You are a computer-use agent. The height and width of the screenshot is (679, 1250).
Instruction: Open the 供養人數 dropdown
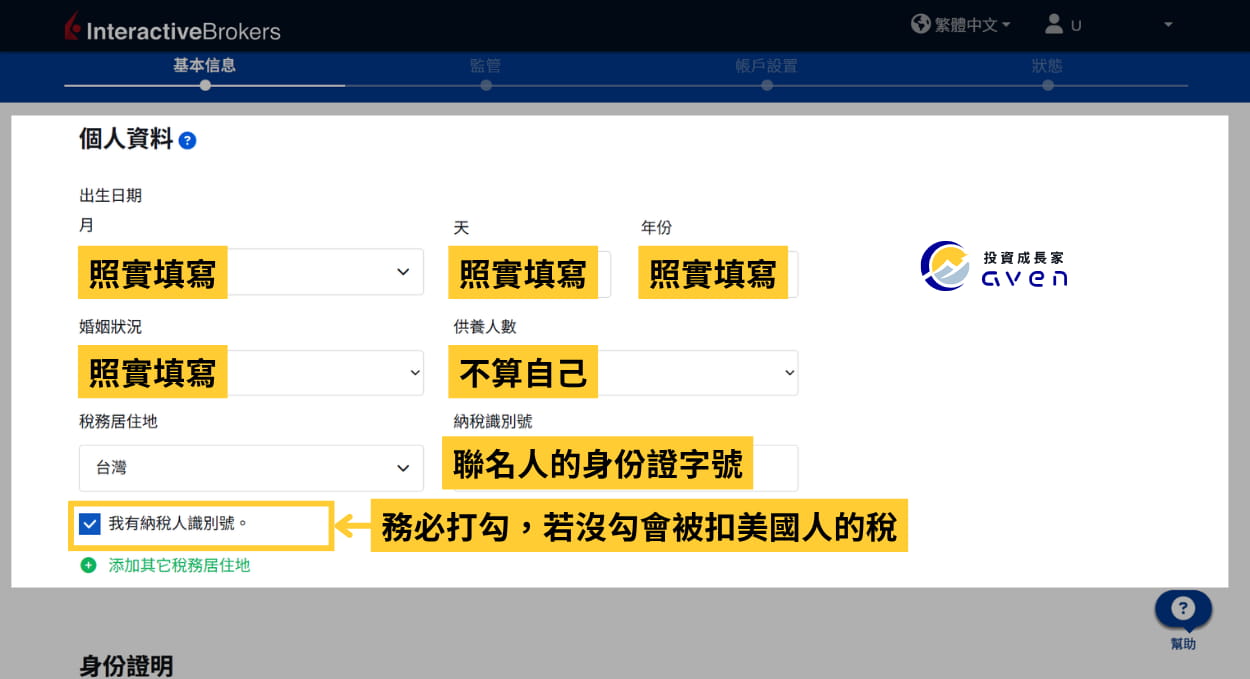626,373
